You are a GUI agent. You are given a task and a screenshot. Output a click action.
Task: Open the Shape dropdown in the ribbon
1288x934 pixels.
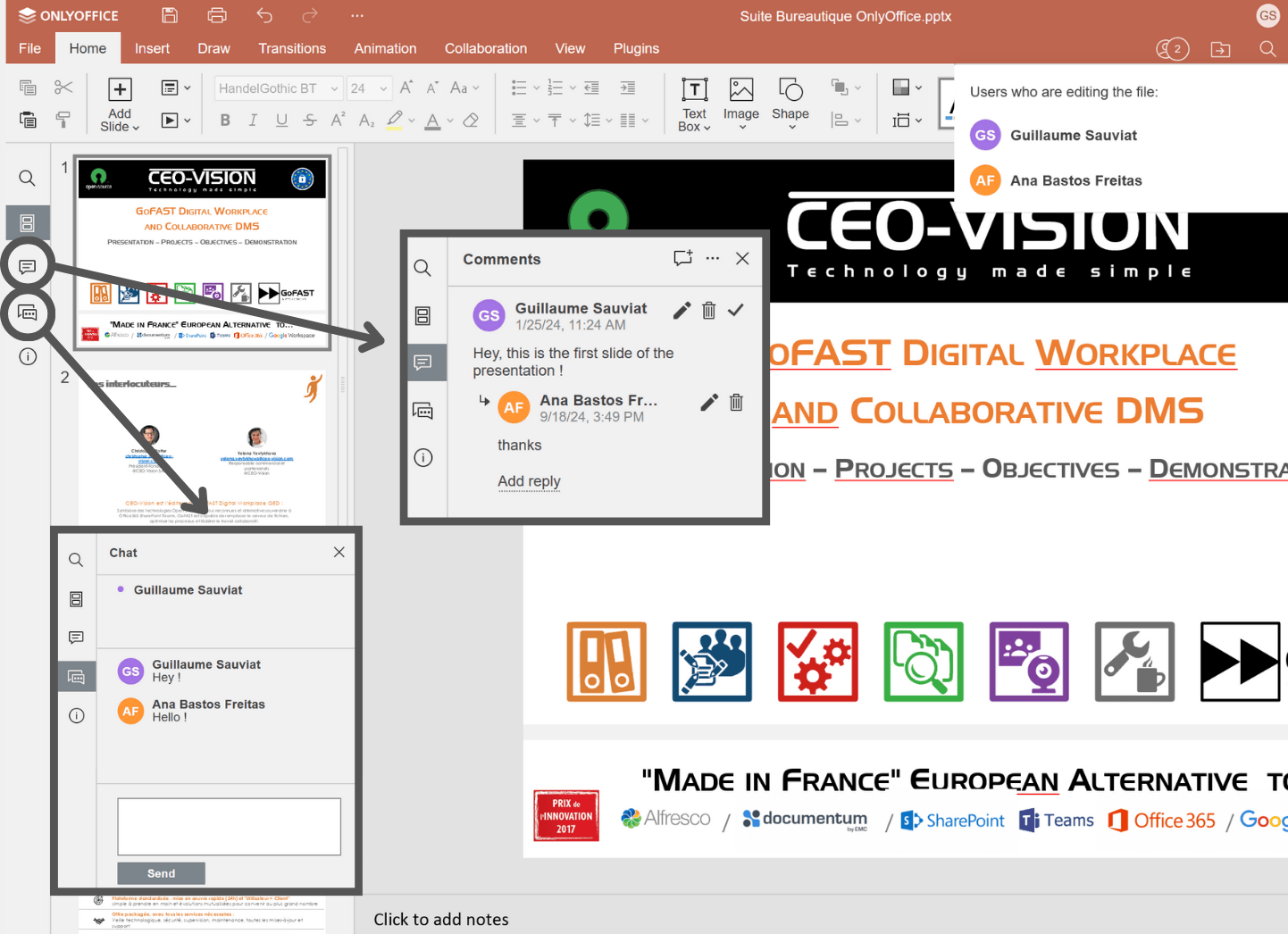[790, 104]
